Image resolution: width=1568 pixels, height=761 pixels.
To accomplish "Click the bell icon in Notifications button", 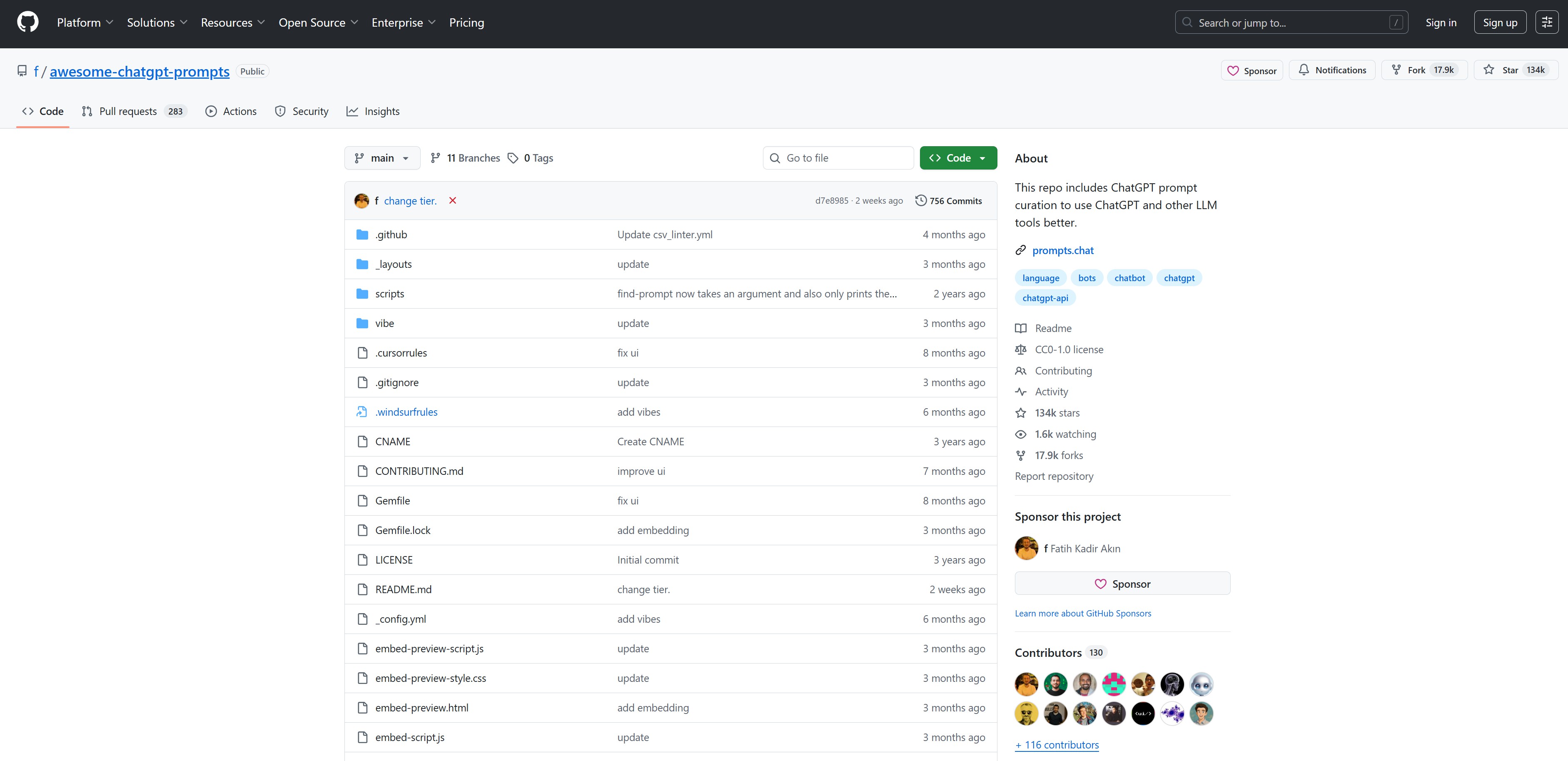I will click(x=1303, y=70).
